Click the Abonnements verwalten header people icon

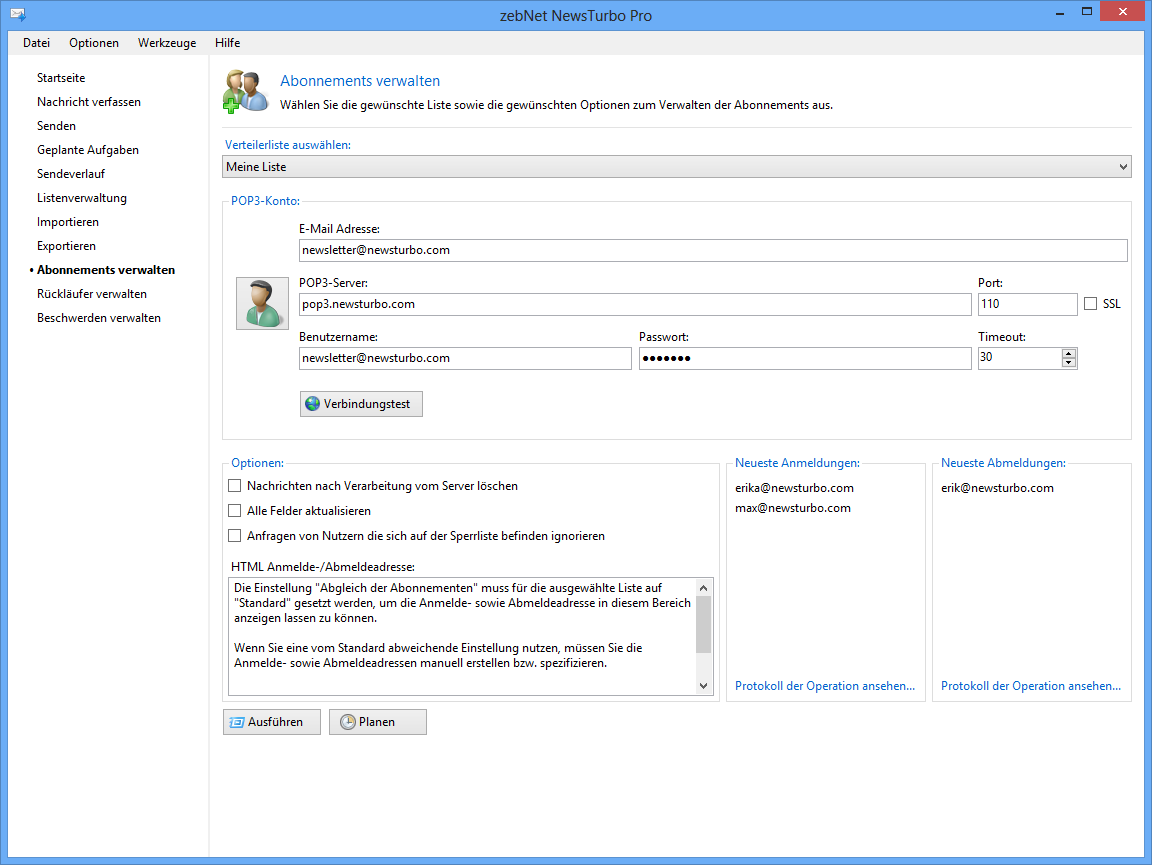pos(245,92)
